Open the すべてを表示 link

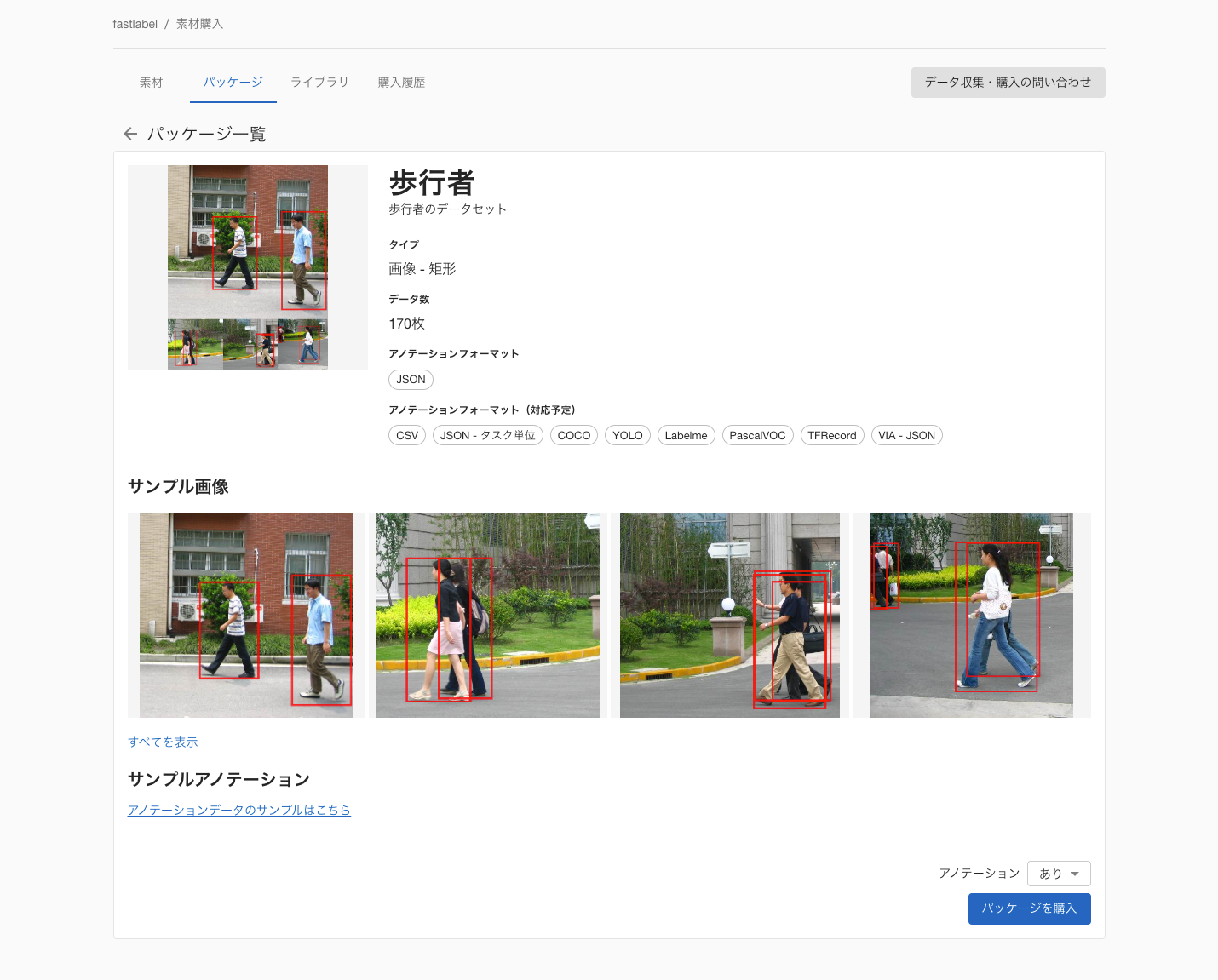tap(163, 742)
